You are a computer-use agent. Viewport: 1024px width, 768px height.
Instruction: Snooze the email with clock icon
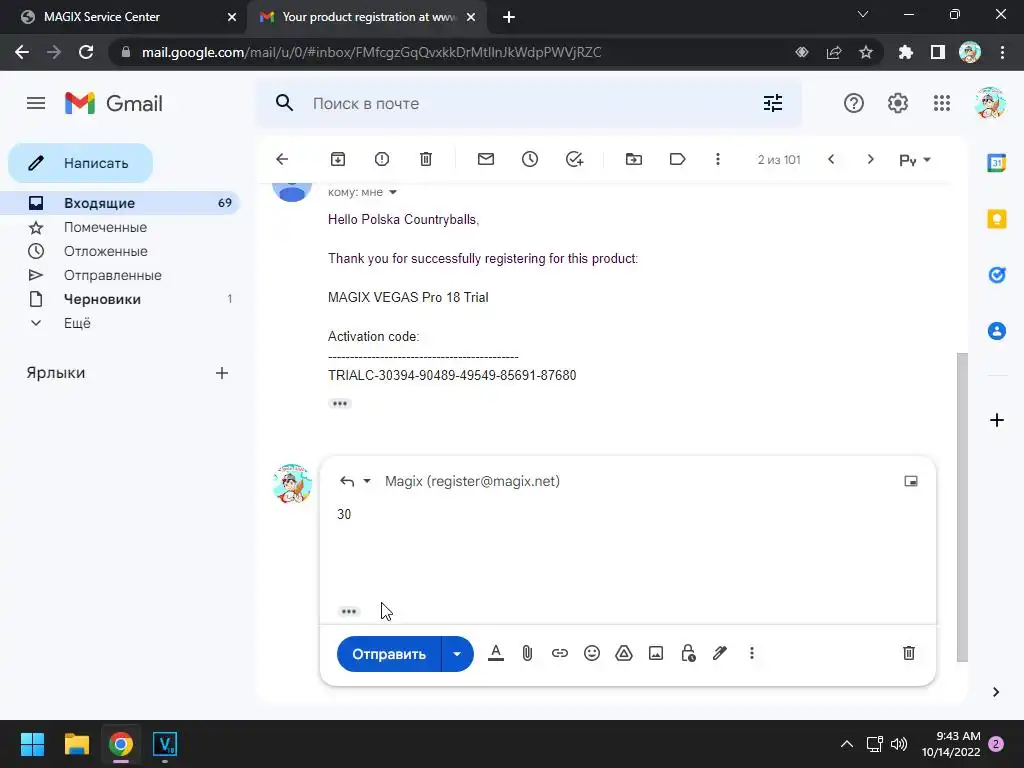pyautogui.click(x=530, y=159)
